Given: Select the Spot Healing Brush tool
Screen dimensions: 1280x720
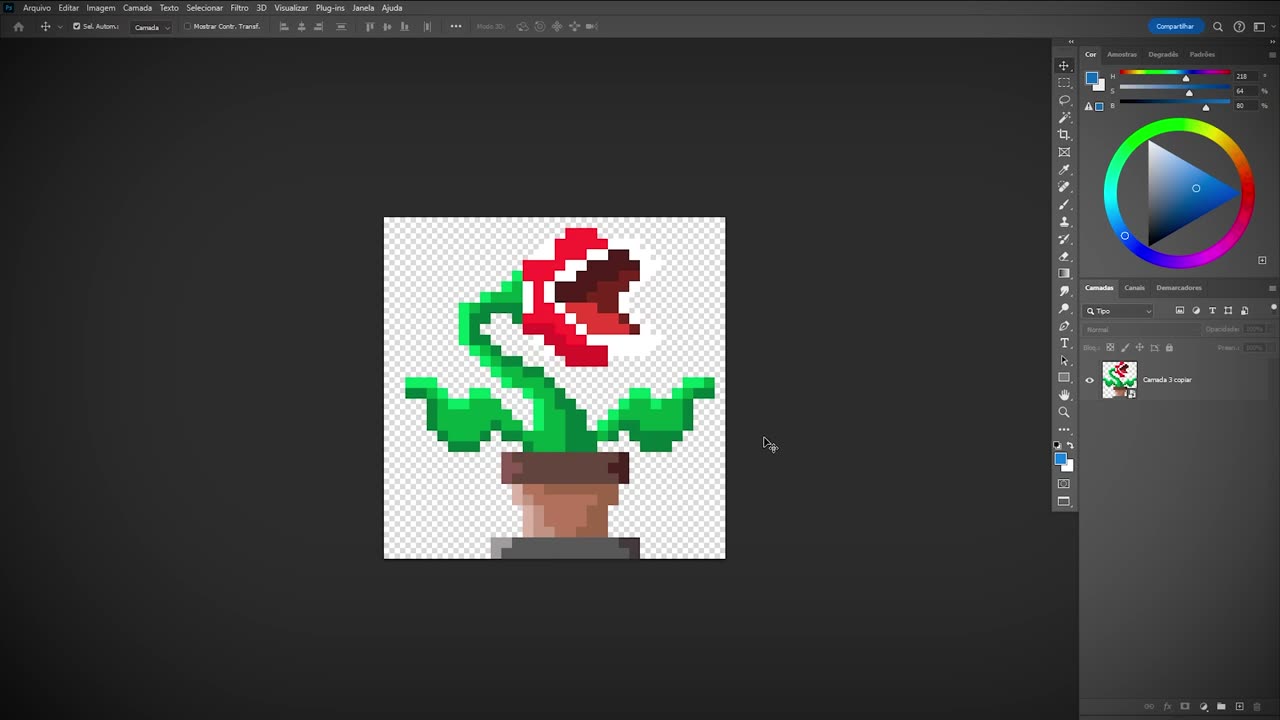Looking at the screenshot, I should click(1064, 187).
